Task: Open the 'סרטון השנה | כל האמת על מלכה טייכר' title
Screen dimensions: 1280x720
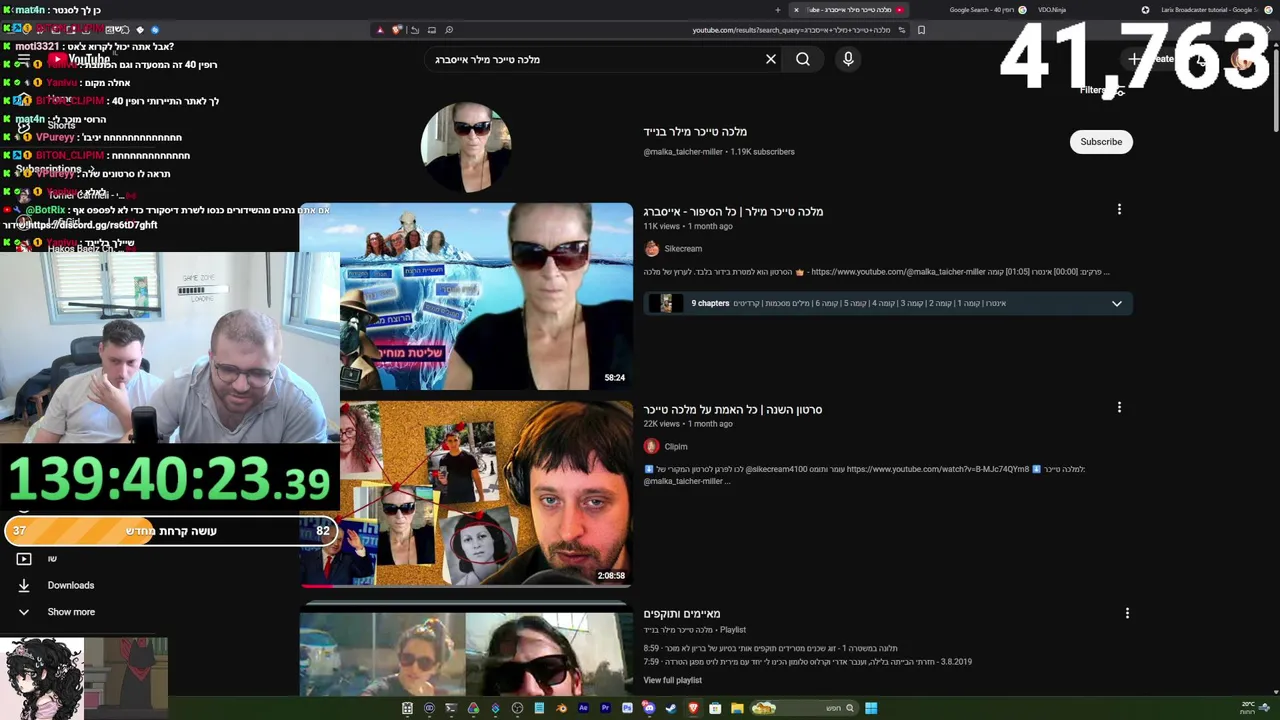Action: coord(733,409)
